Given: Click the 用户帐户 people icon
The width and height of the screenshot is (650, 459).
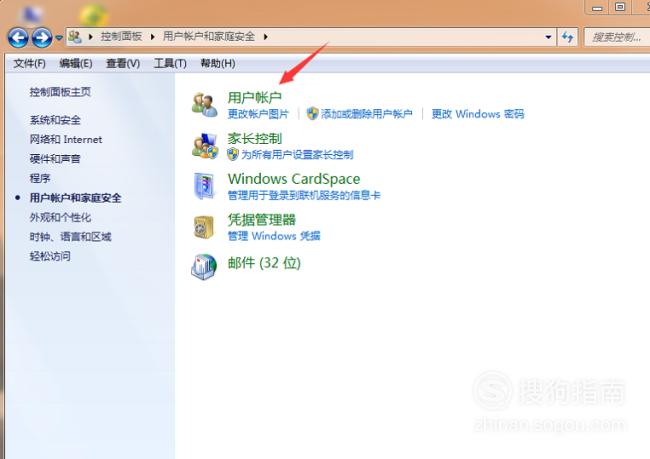Looking at the screenshot, I should 204,104.
